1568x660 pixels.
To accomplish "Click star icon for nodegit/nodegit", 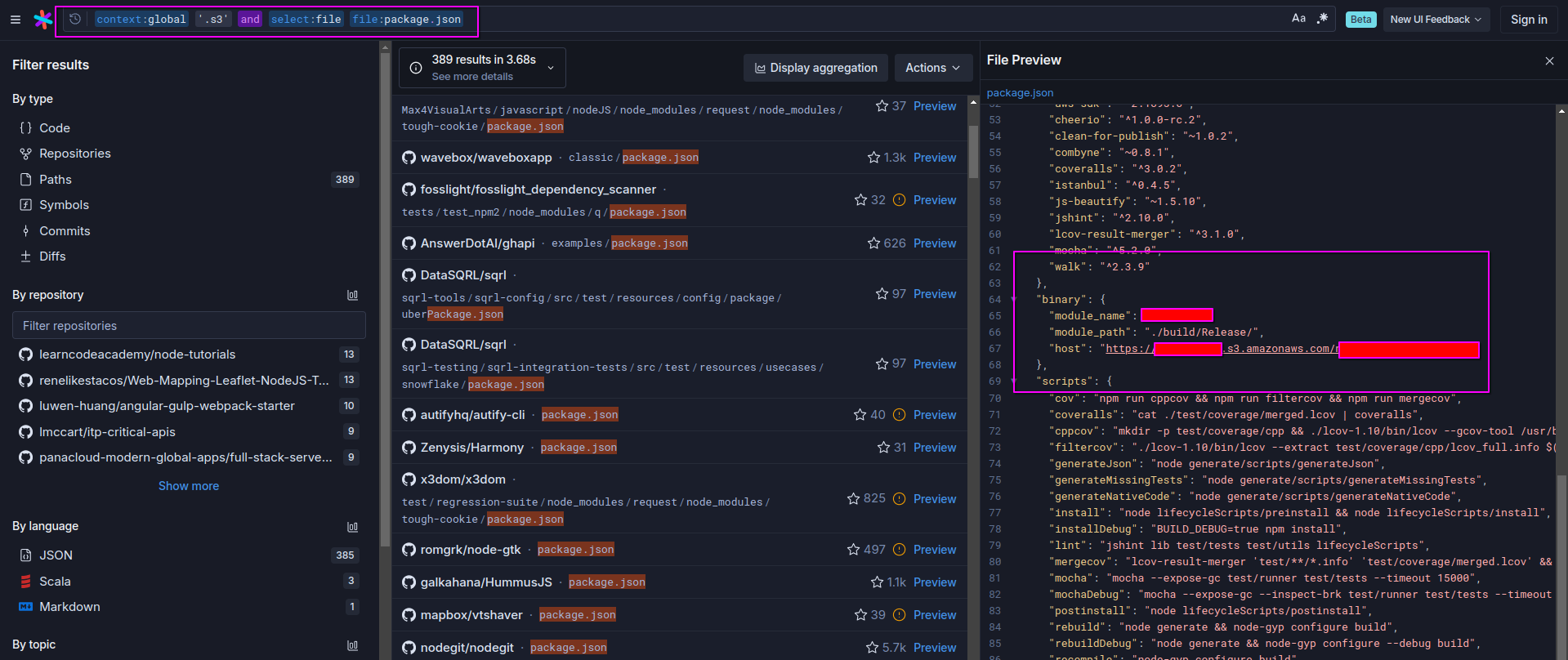I will 873,648.
